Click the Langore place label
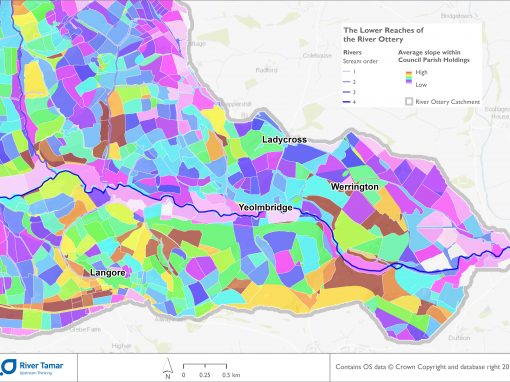510x382 pixels. point(108,273)
